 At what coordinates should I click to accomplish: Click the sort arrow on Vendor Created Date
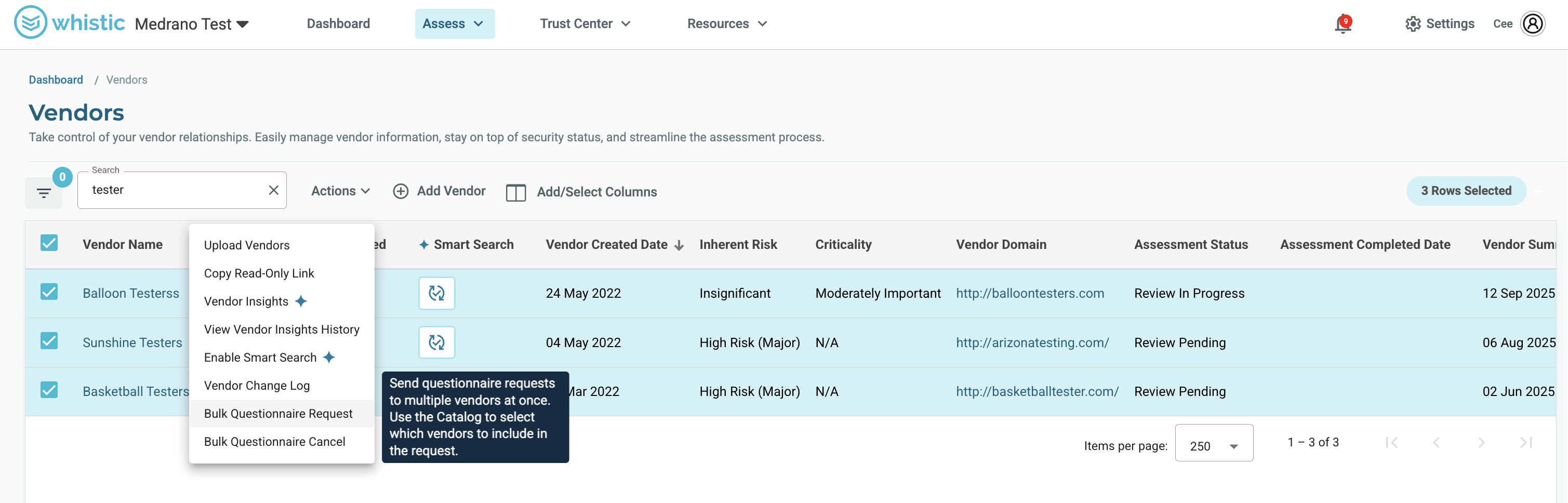pyautogui.click(x=679, y=245)
